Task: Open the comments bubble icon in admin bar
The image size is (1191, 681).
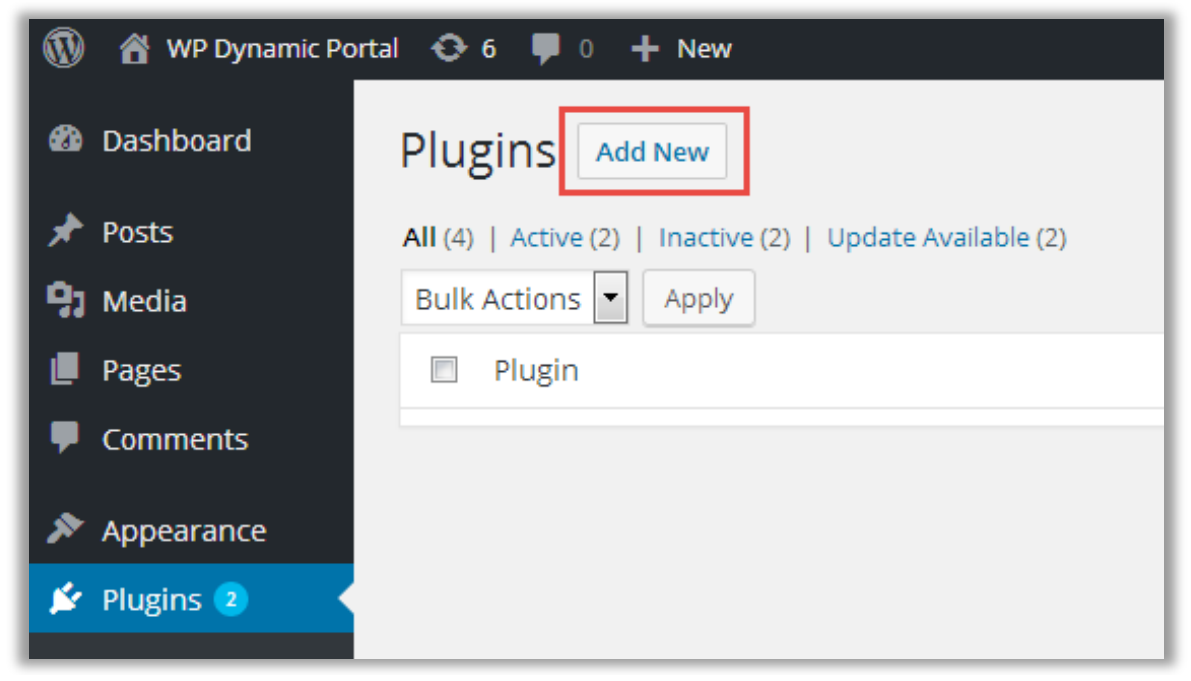Action: coord(545,49)
